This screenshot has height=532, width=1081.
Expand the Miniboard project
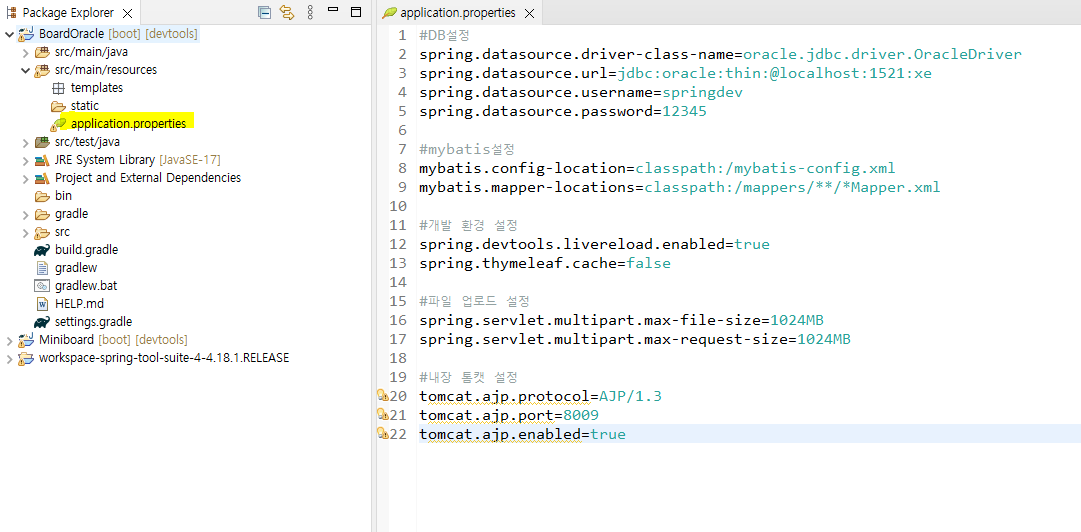click(10, 340)
